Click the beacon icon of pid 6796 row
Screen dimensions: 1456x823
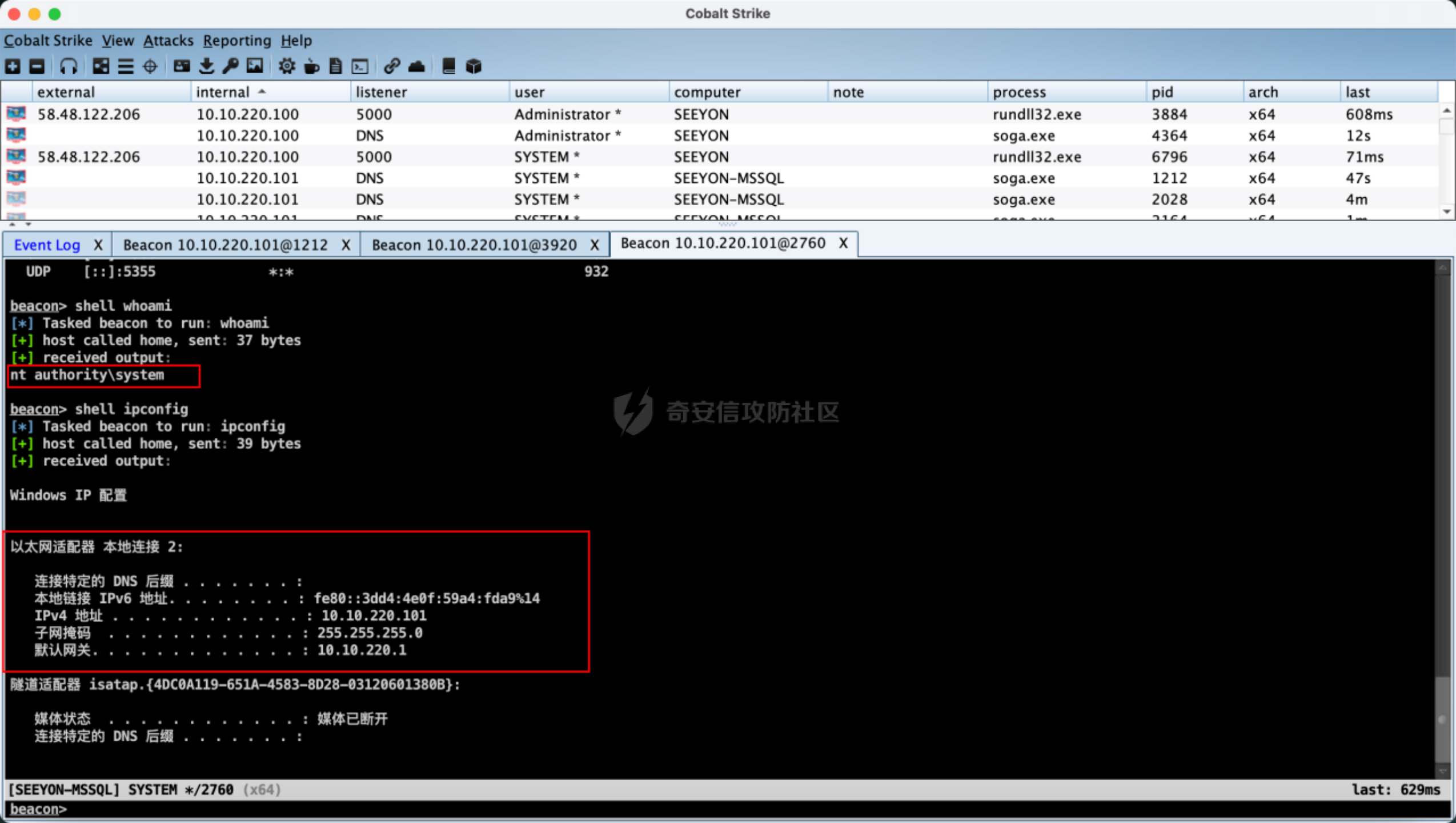coord(16,157)
